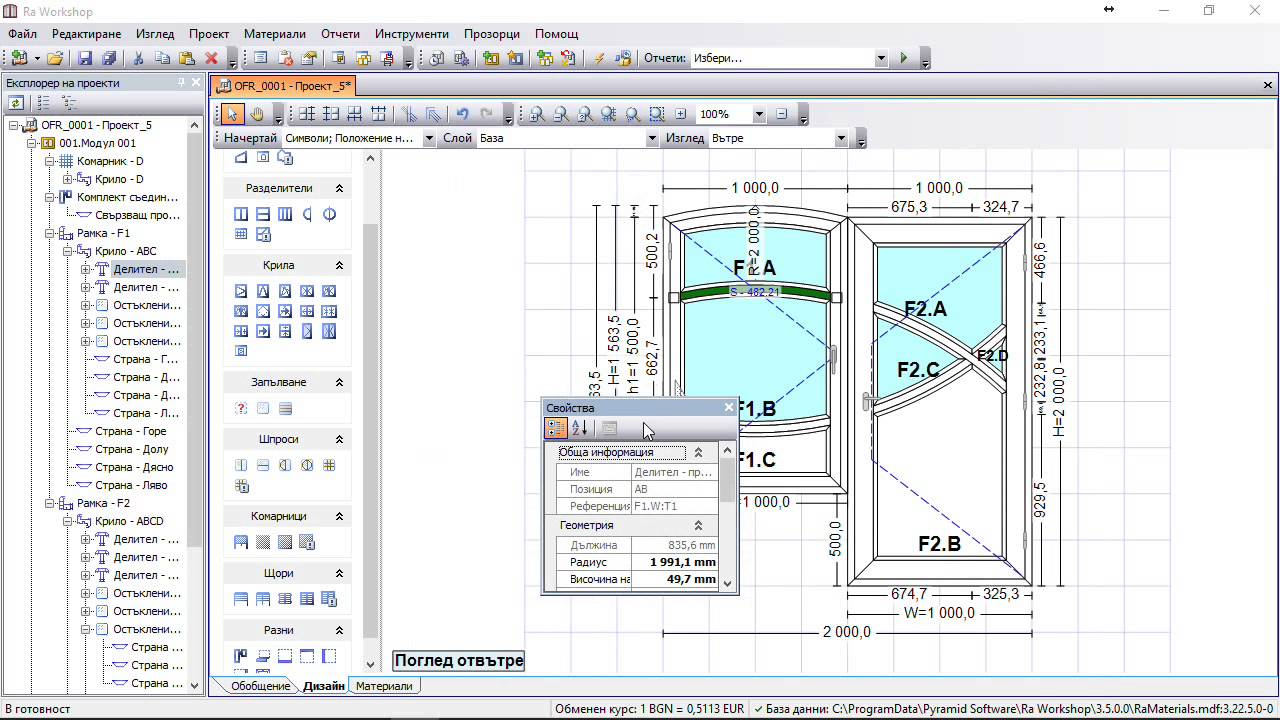Toggle alphabetical sort in Свойства panel
This screenshot has height=720, width=1280.
[x=580, y=428]
